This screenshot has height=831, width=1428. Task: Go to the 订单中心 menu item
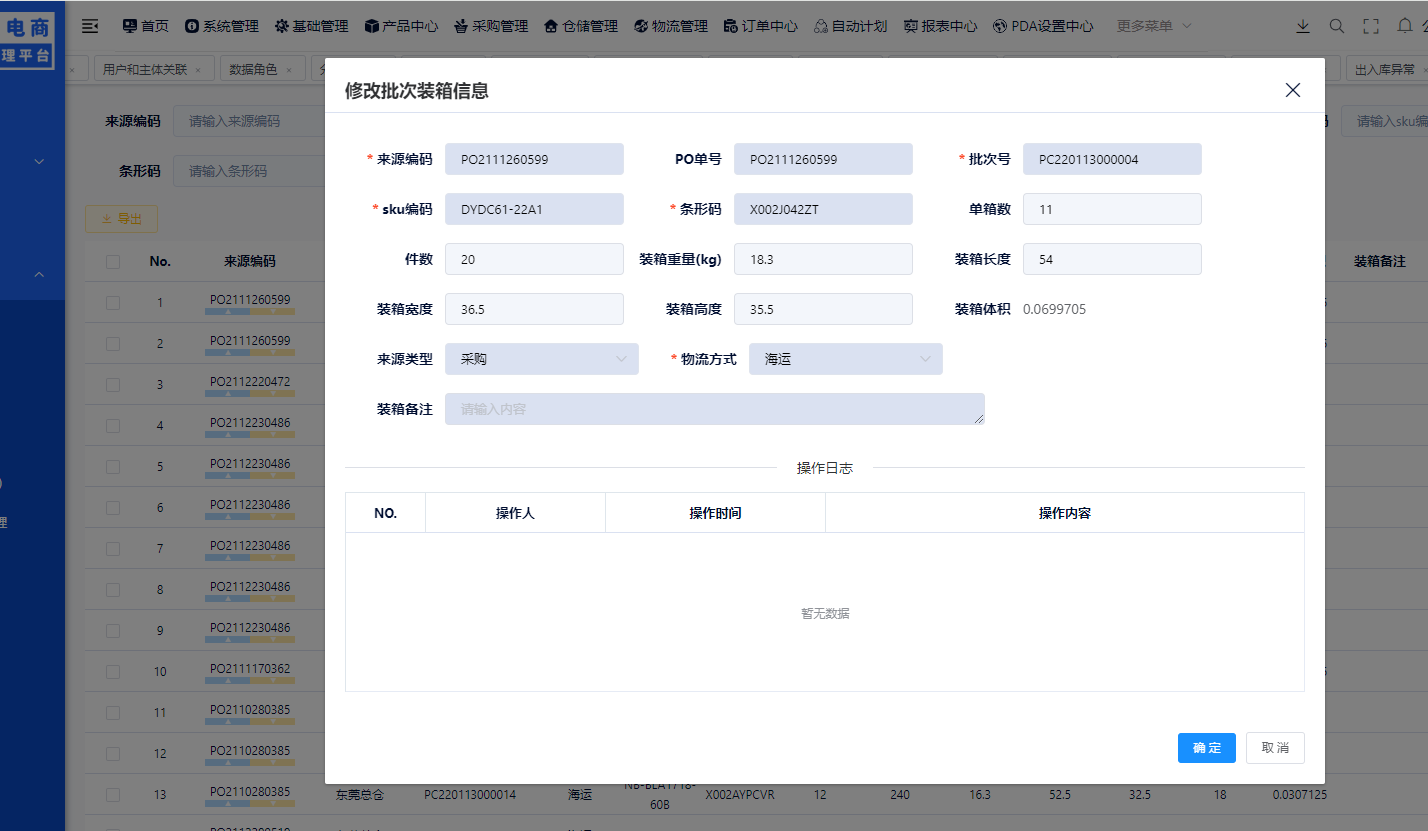(x=760, y=26)
